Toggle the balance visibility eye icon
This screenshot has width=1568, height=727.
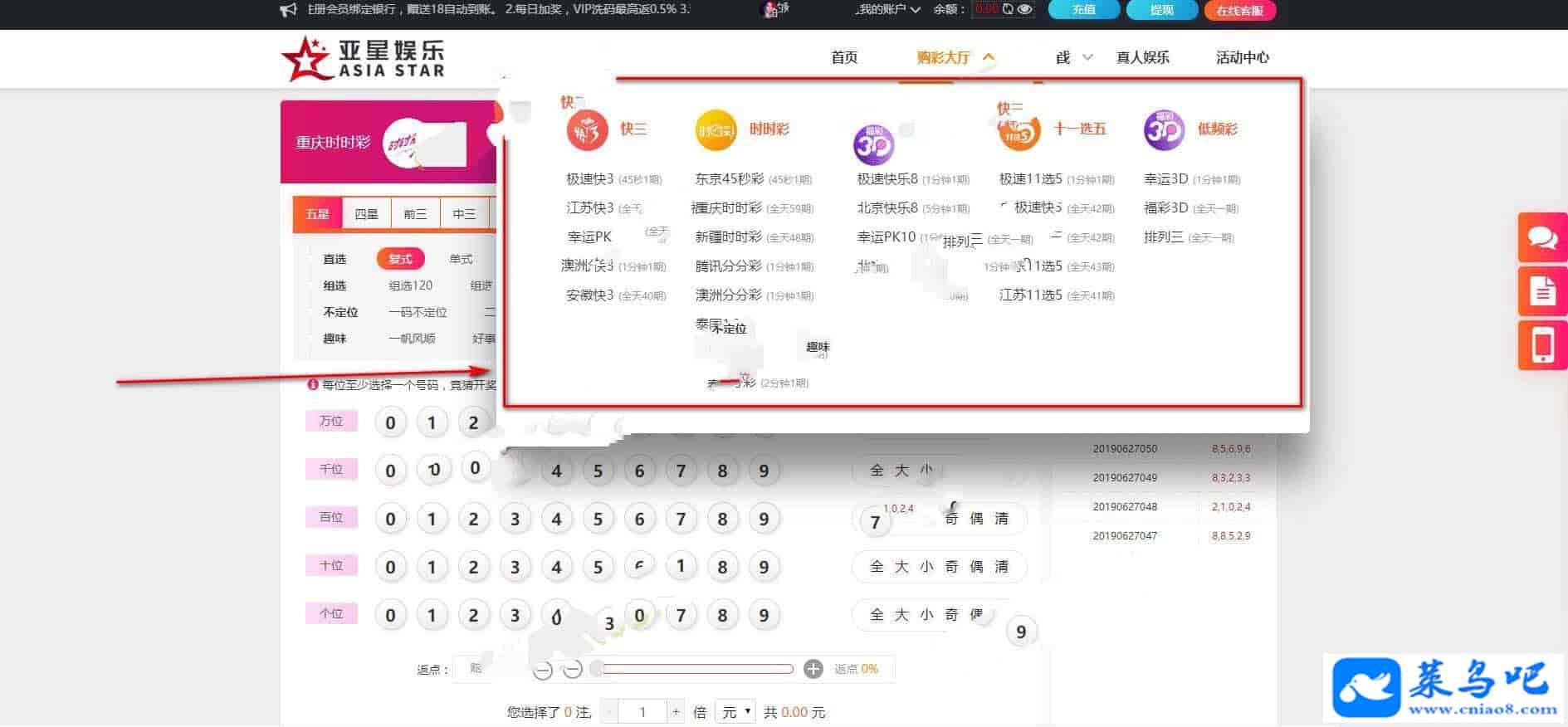pyautogui.click(x=1025, y=10)
